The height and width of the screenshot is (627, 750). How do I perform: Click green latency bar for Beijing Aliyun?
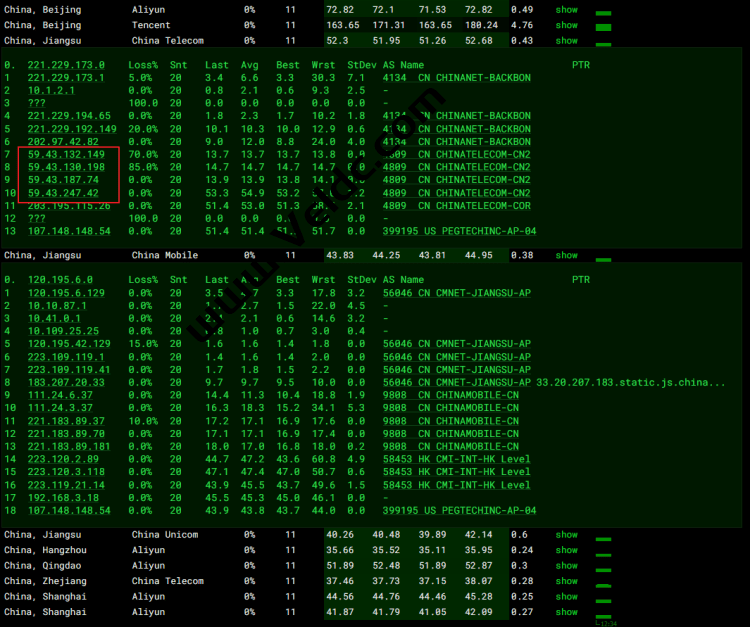click(603, 12)
